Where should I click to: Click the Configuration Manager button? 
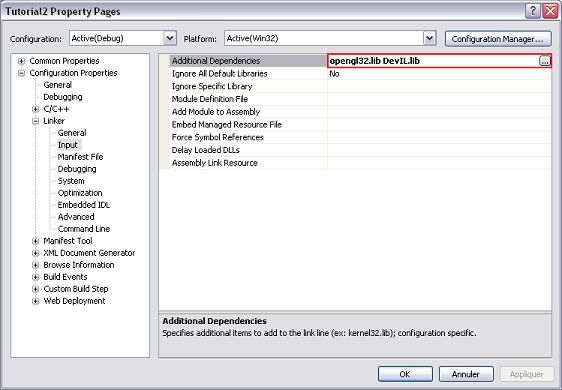pyautogui.click(x=498, y=39)
